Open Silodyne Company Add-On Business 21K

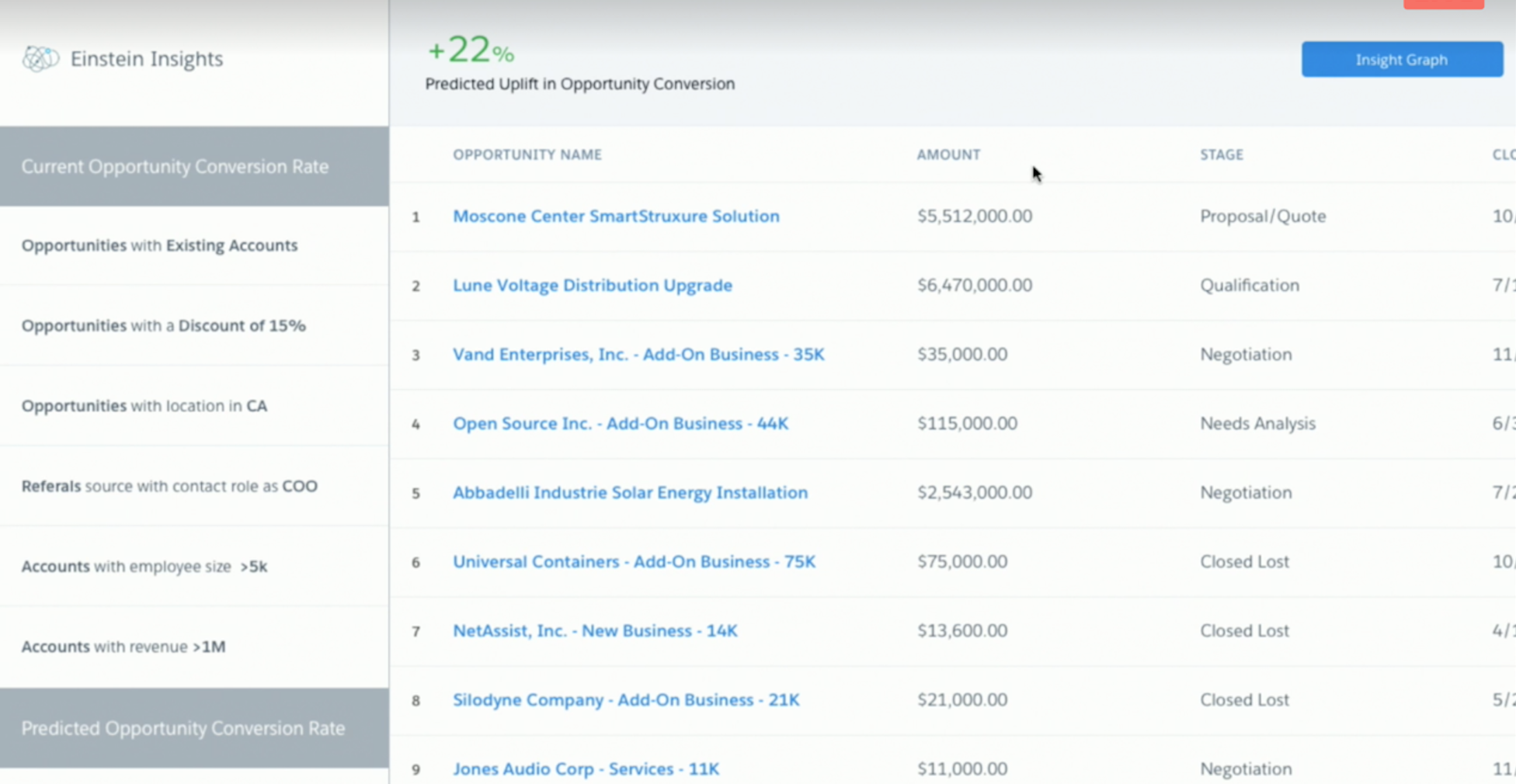(626, 699)
